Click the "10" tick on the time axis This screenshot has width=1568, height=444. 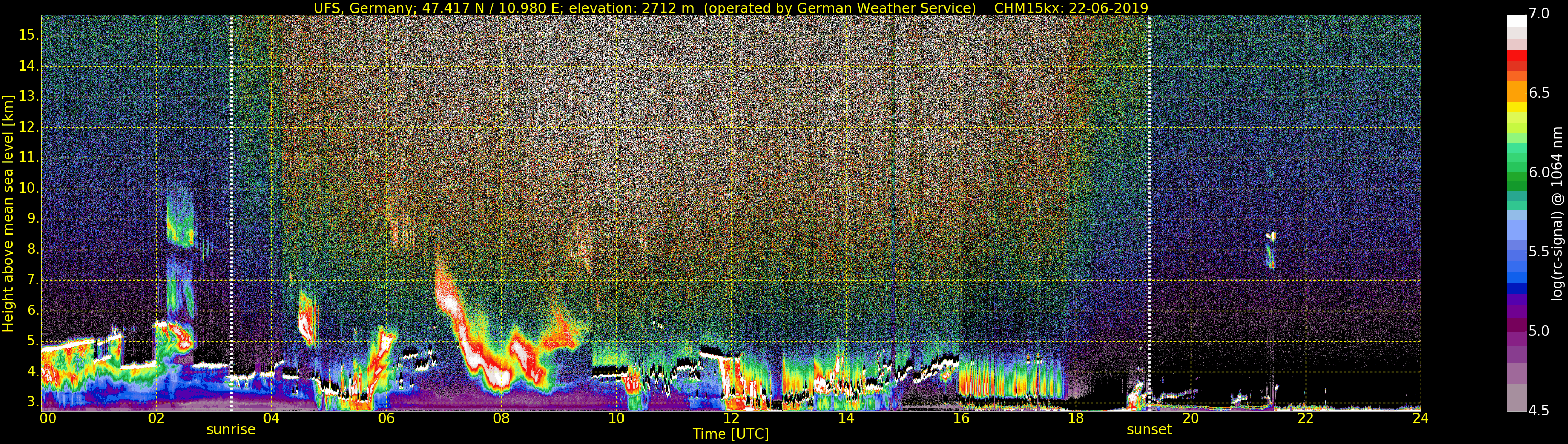click(x=616, y=418)
